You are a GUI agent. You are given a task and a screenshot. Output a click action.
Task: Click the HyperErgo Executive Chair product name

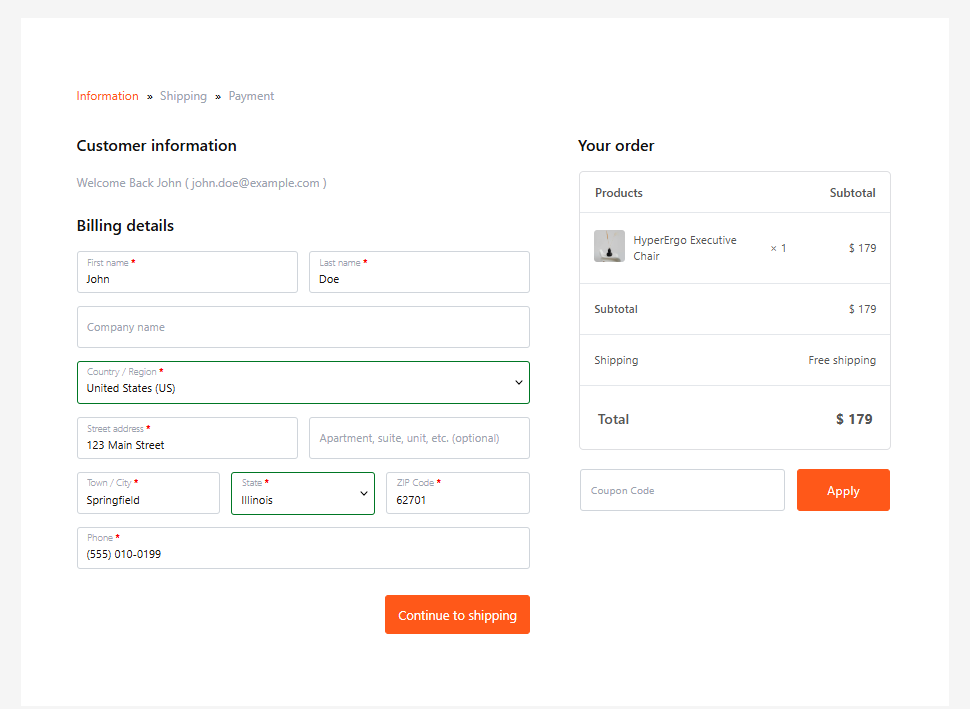(x=685, y=248)
